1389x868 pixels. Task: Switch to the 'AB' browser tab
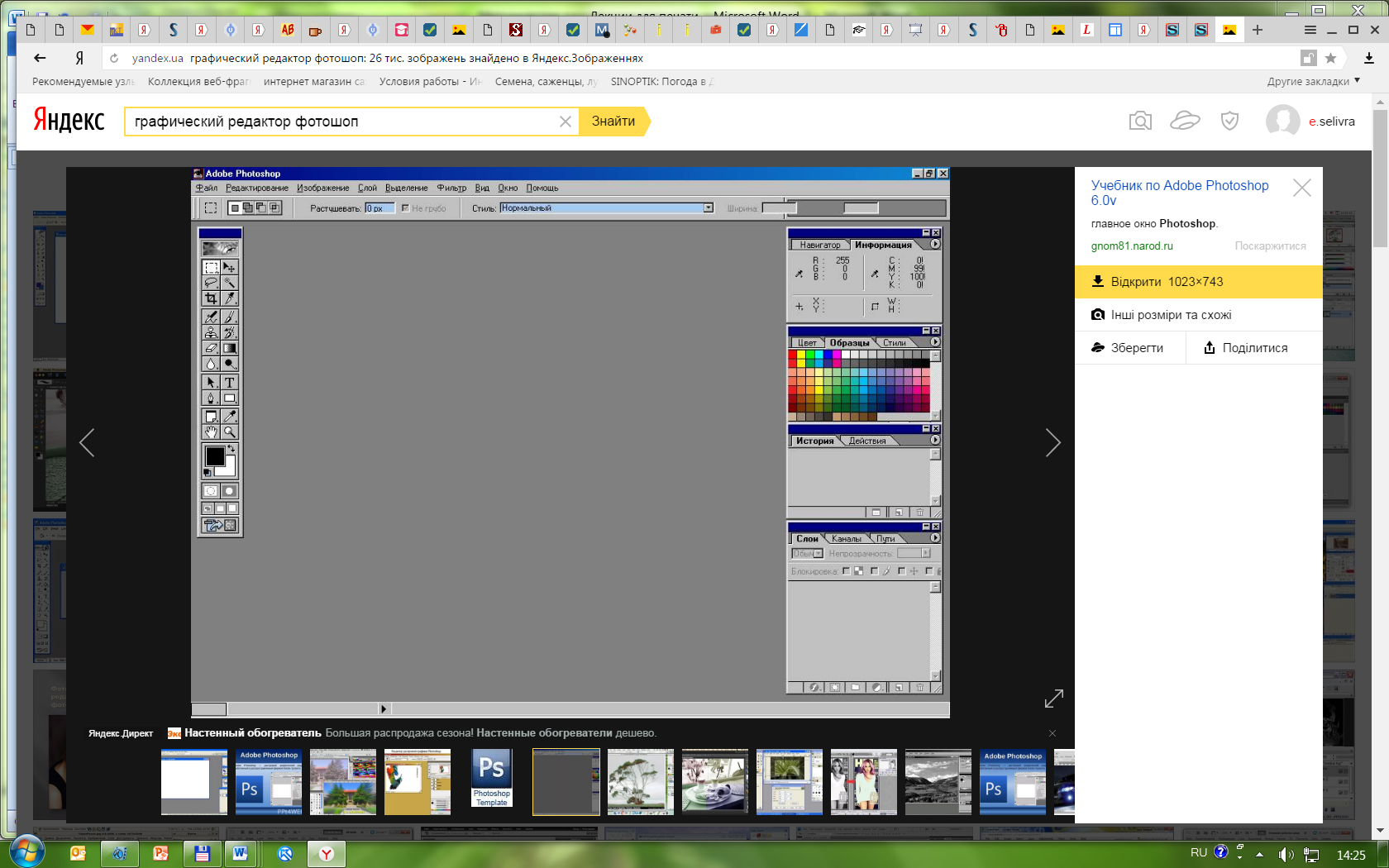coord(287,30)
